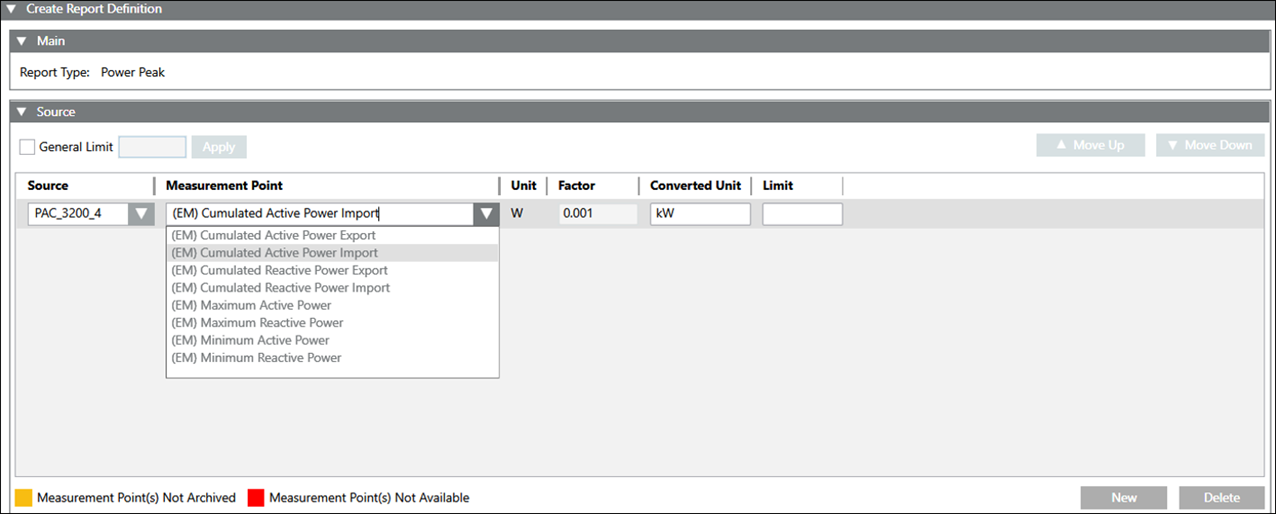Image resolution: width=1276 pixels, height=514 pixels.
Task: Click the orange Not Archived legend swatch
Action: pyautogui.click(x=23, y=497)
